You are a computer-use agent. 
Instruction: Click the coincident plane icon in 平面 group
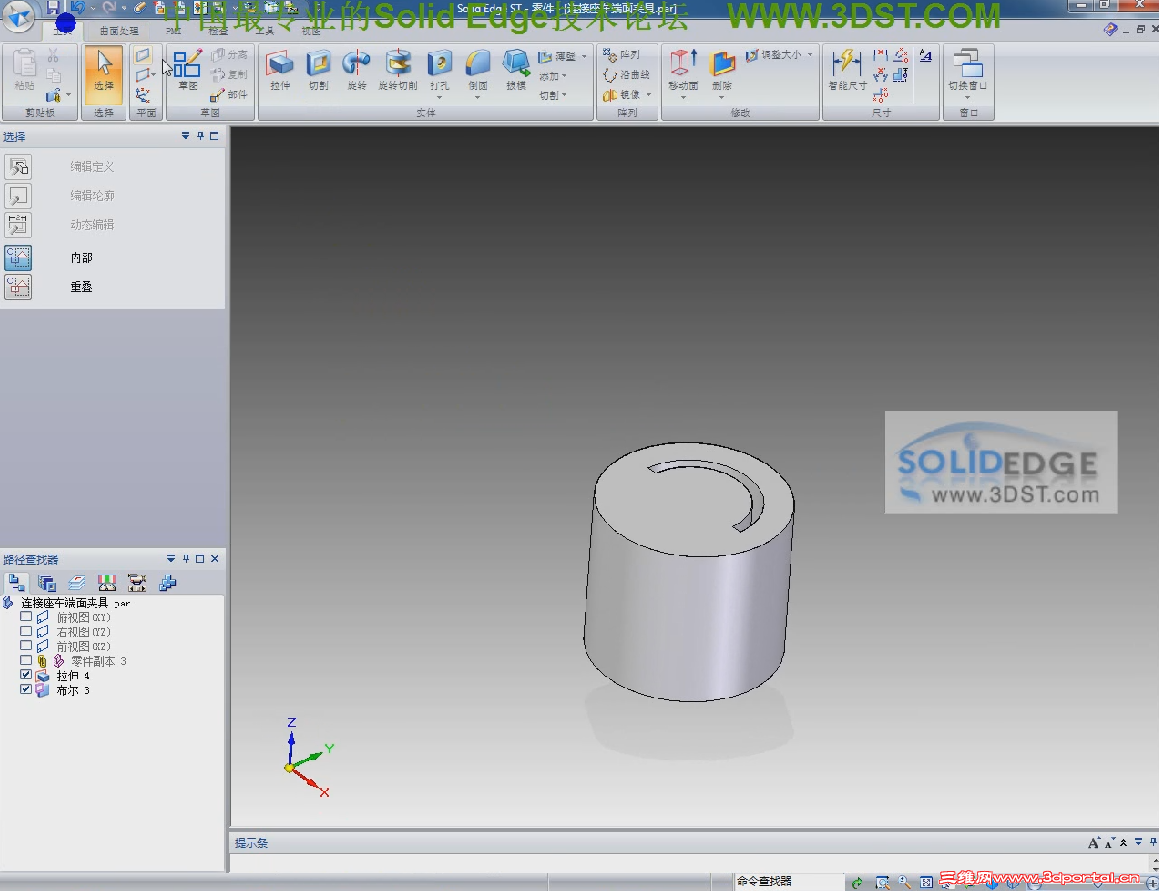click(x=143, y=55)
